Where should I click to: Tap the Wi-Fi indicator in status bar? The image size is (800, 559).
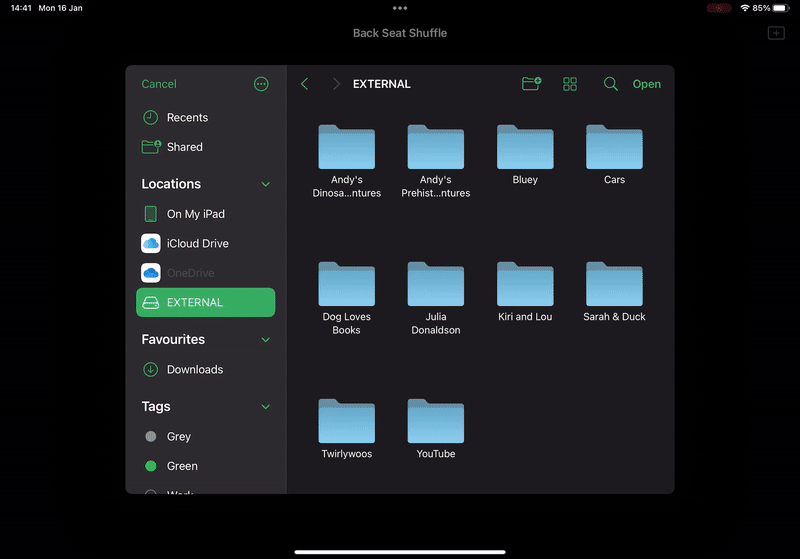coord(744,8)
